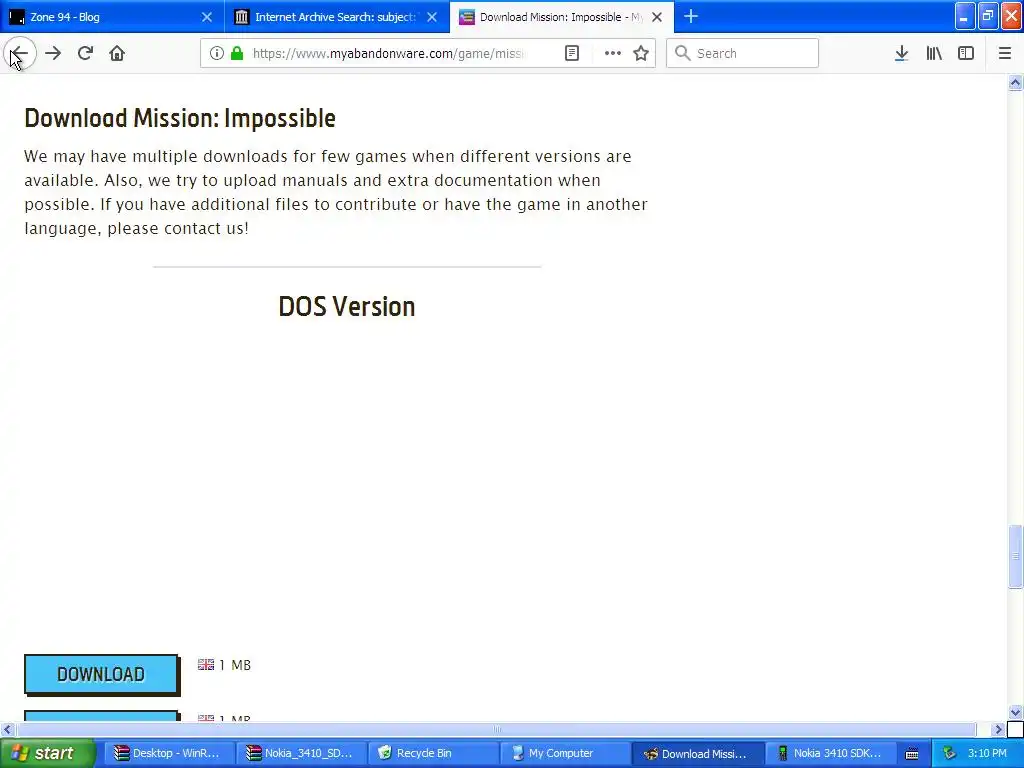Click the scroll up arrow
This screenshot has width=1024, height=768.
tap(1015, 82)
